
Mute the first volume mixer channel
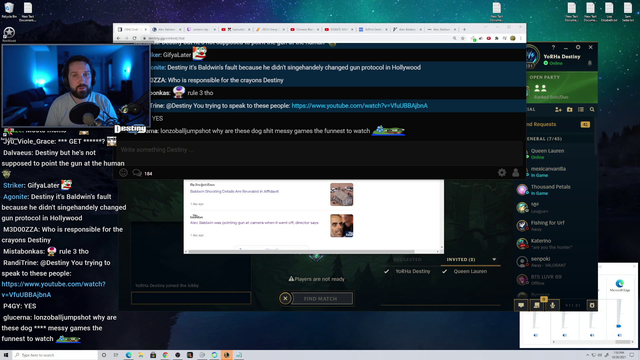[536, 335]
